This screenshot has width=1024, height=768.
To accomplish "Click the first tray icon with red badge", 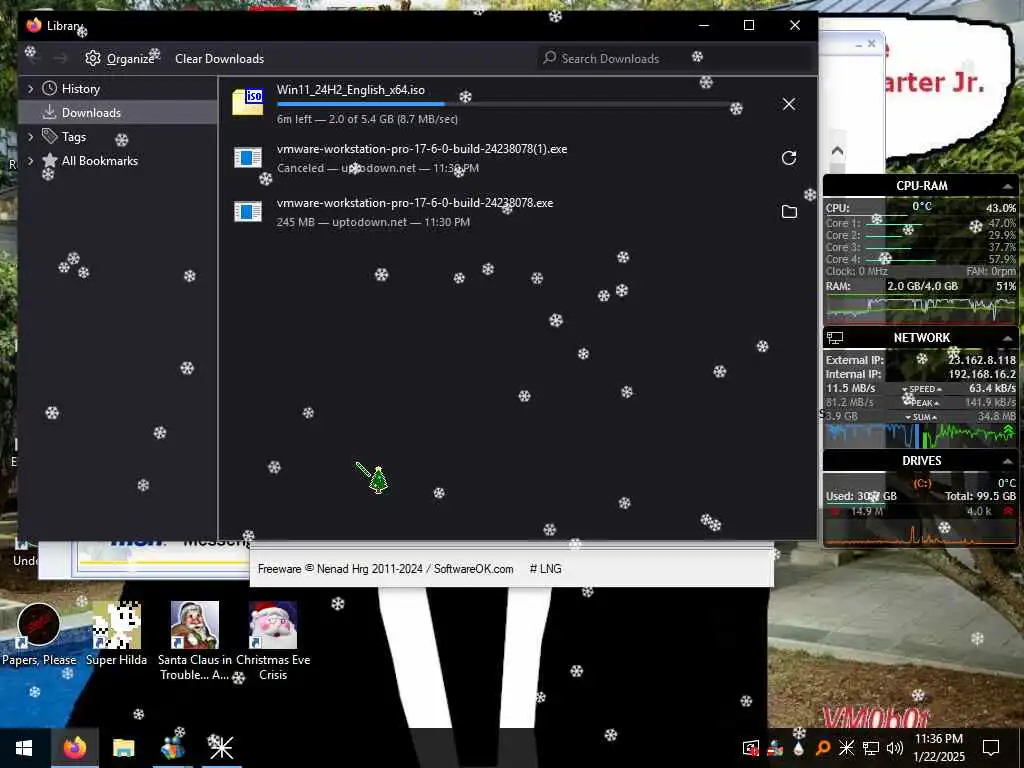I will (751, 748).
